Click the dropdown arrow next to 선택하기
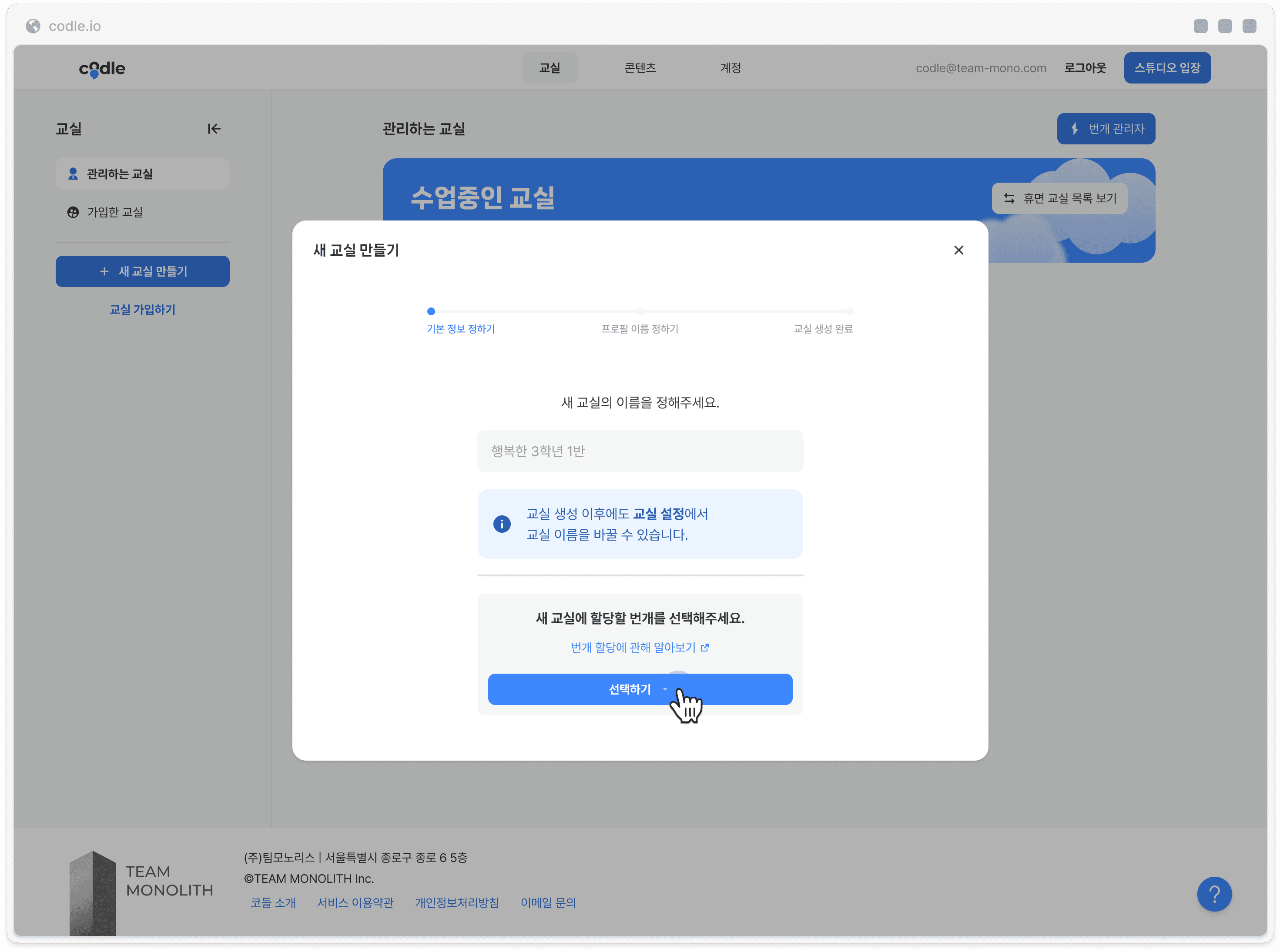Viewport: 1280px width, 952px height. click(665, 689)
